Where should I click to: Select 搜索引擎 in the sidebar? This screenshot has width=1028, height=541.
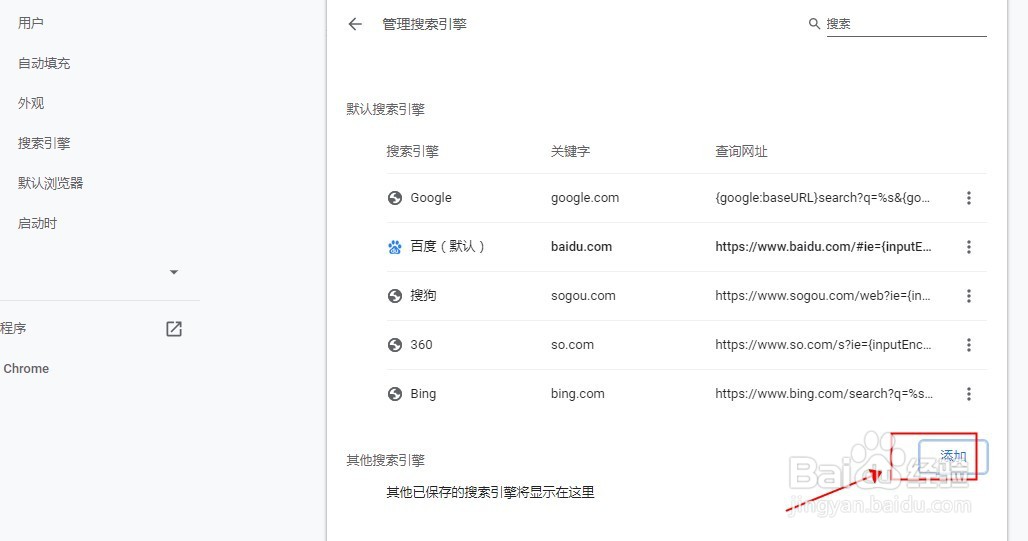tap(44, 143)
